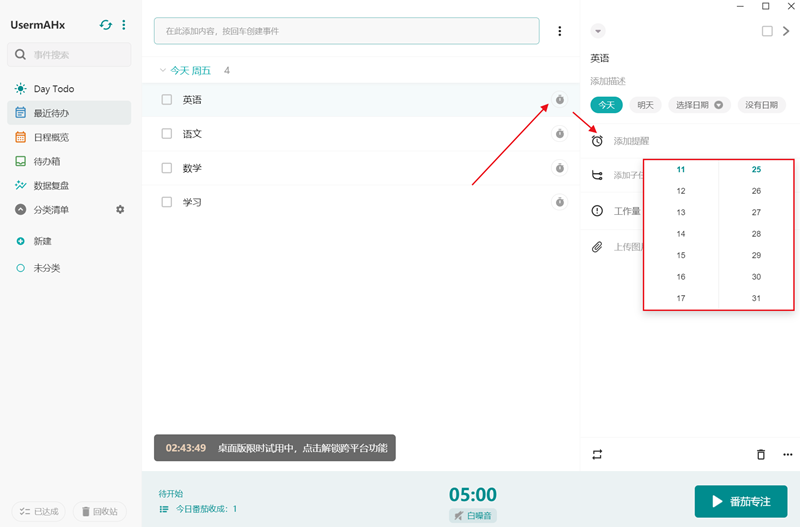Viewport: 800px width, 527px height.
Task: Click 添加描述 to add a description
Action: (x=608, y=81)
